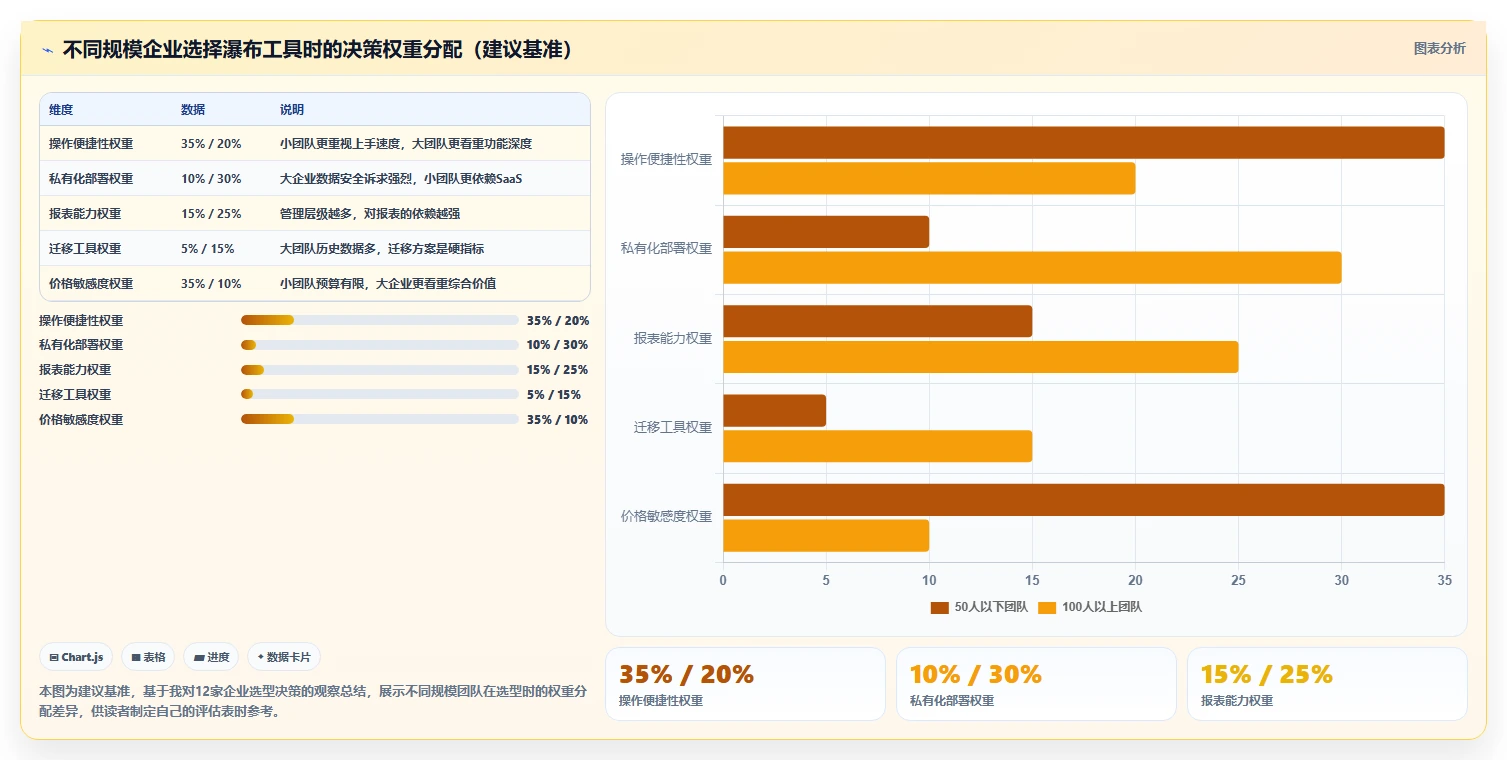This screenshot has height=760, width=1507.
Task: Click the 50人以下 bar for 迁移工具权重
Action: point(774,410)
